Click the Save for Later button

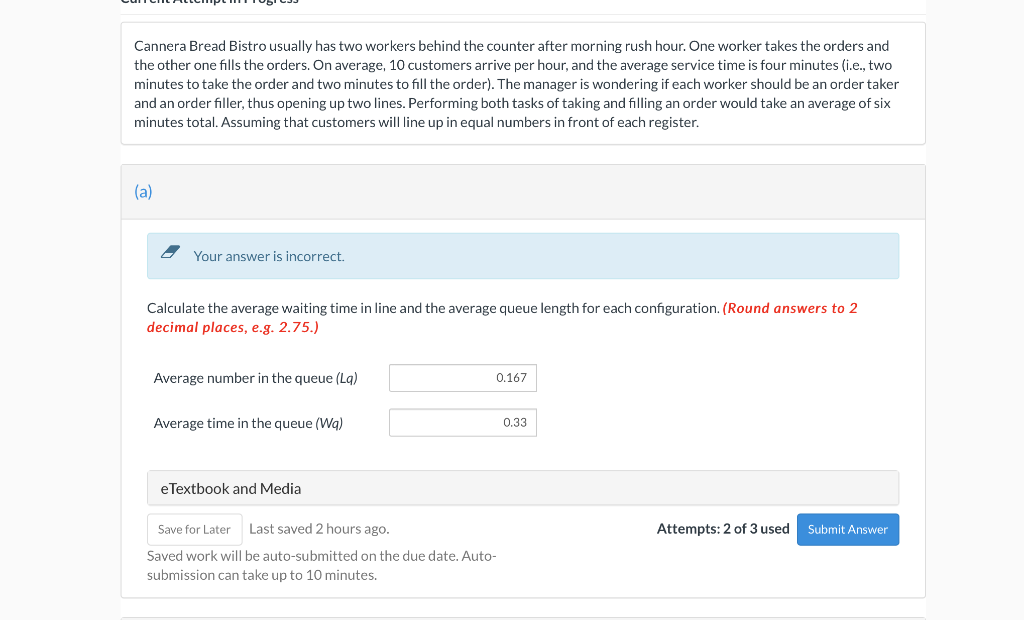[194, 529]
